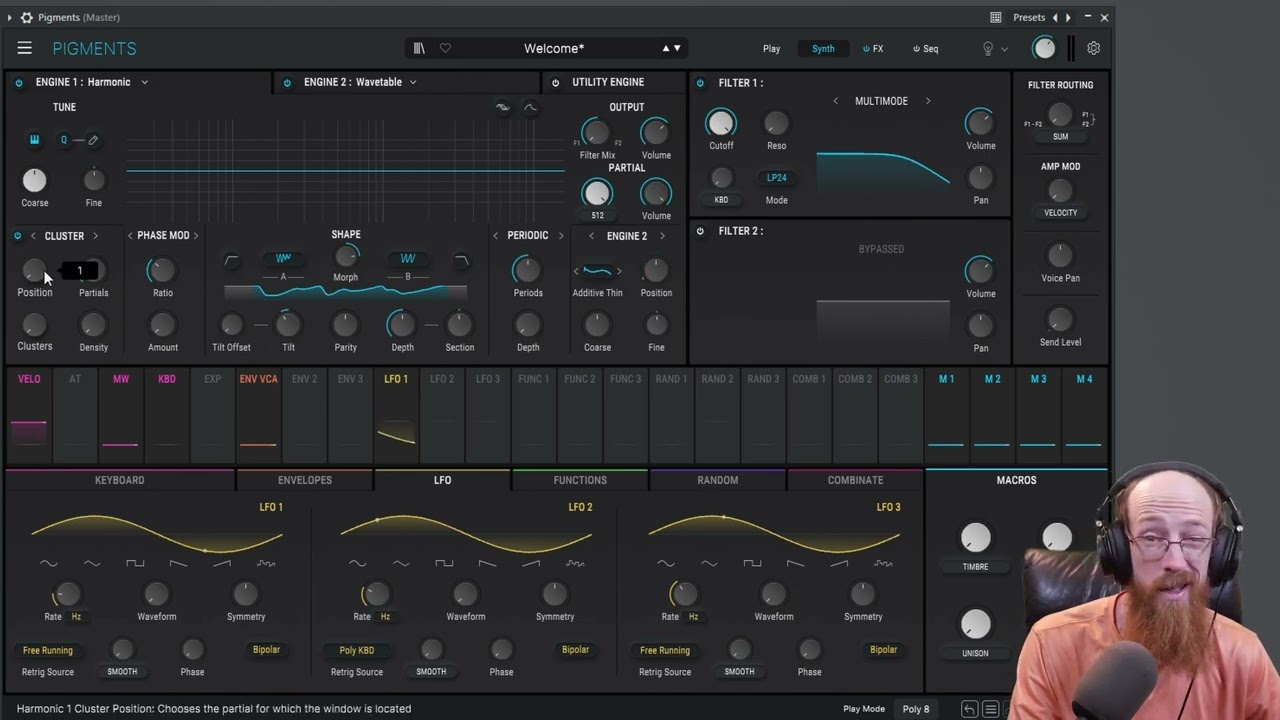The width and height of the screenshot is (1280, 720).
Task: Choose the square waveform icon for LFO 1
Action: point(135,564)
